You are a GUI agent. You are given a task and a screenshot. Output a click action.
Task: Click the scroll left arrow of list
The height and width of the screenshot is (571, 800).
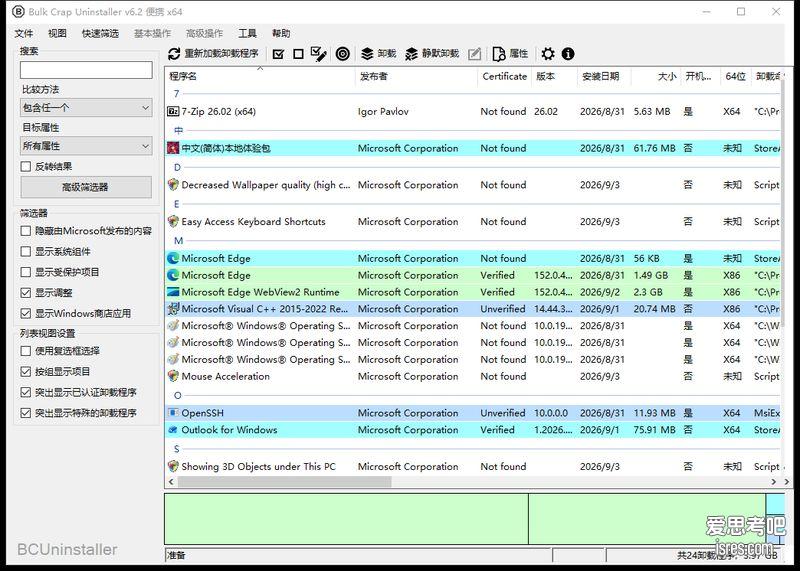(x=171, y=482)
